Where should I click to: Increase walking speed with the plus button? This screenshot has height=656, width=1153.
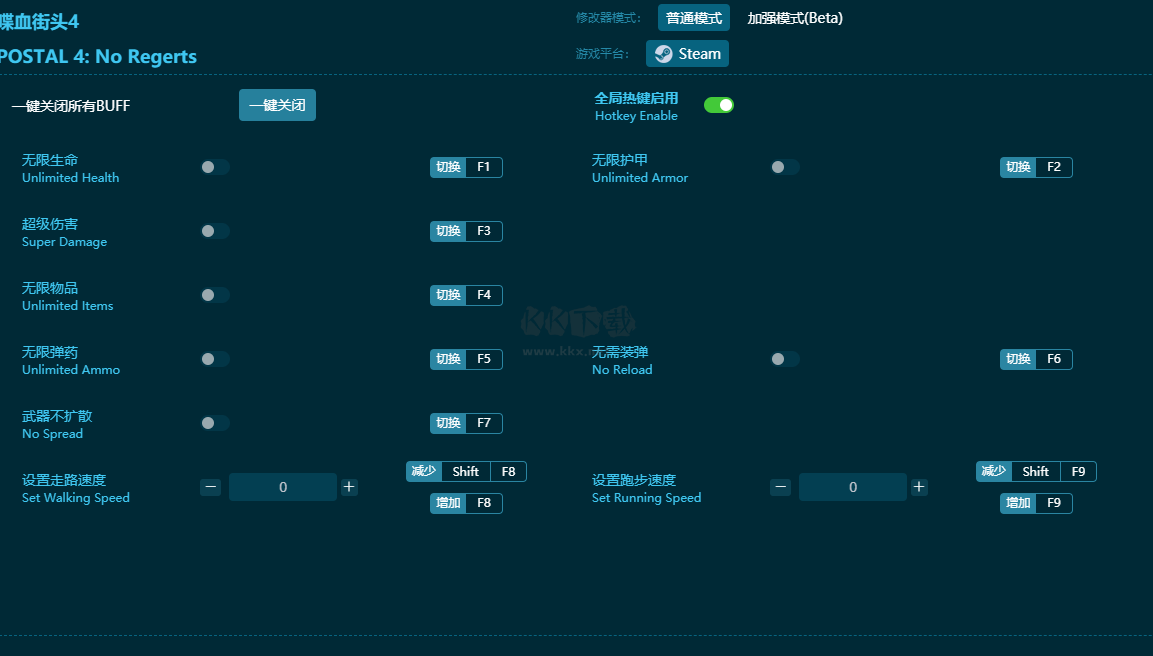tap(349, 487)
